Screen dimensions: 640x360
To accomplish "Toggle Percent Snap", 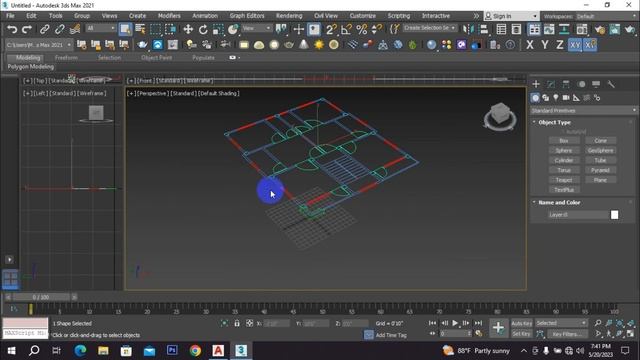I will [x=362, y=29].
